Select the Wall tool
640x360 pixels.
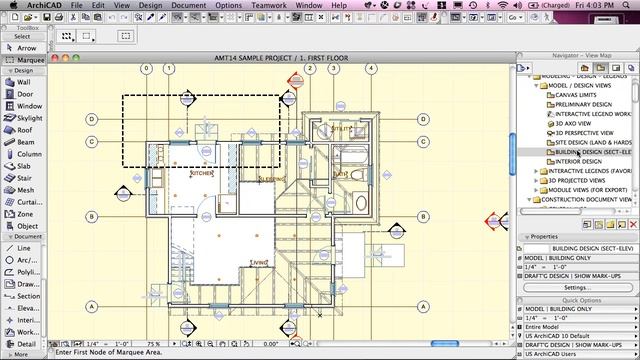tap(23, 82)
